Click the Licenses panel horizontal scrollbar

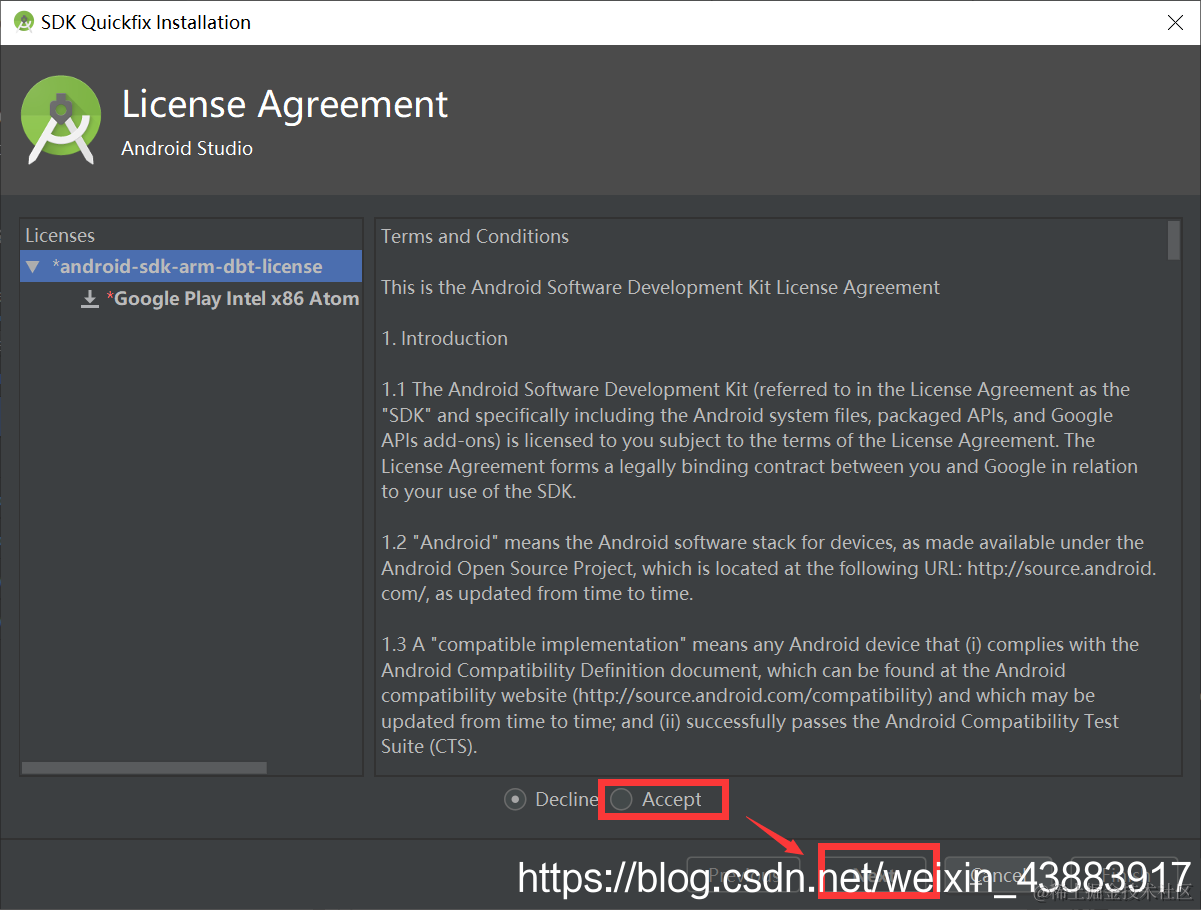(x=144, y=768)
